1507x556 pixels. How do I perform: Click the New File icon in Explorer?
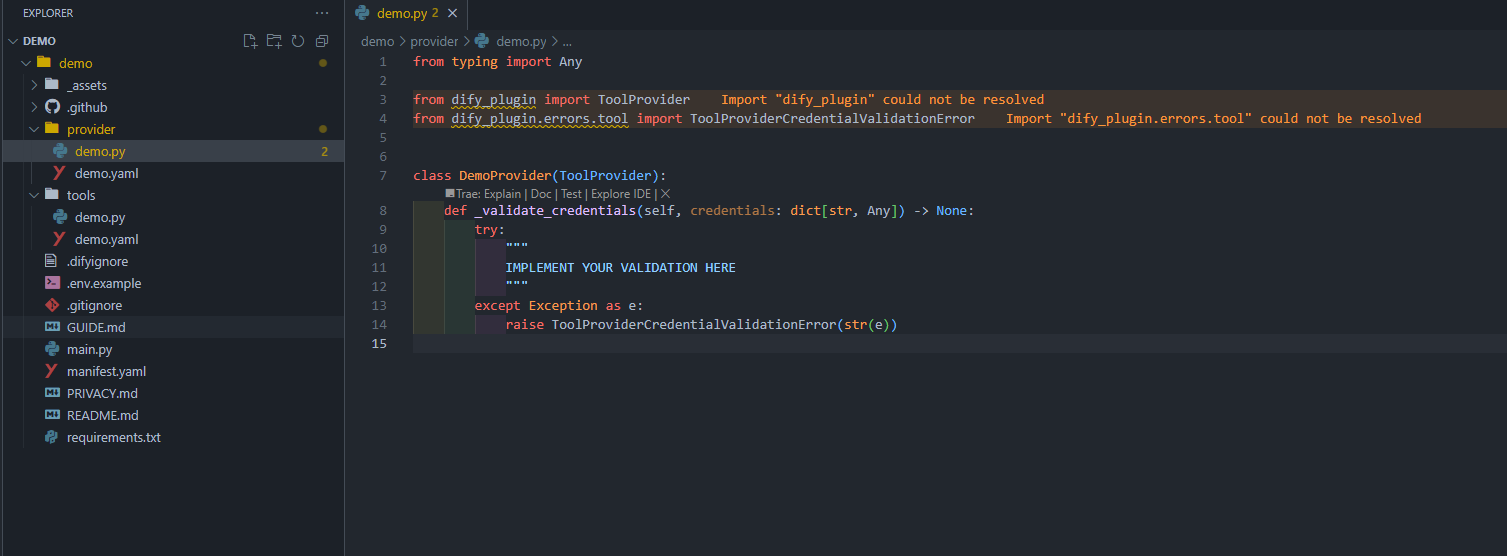pyautogui.click(x=251, y=41)
